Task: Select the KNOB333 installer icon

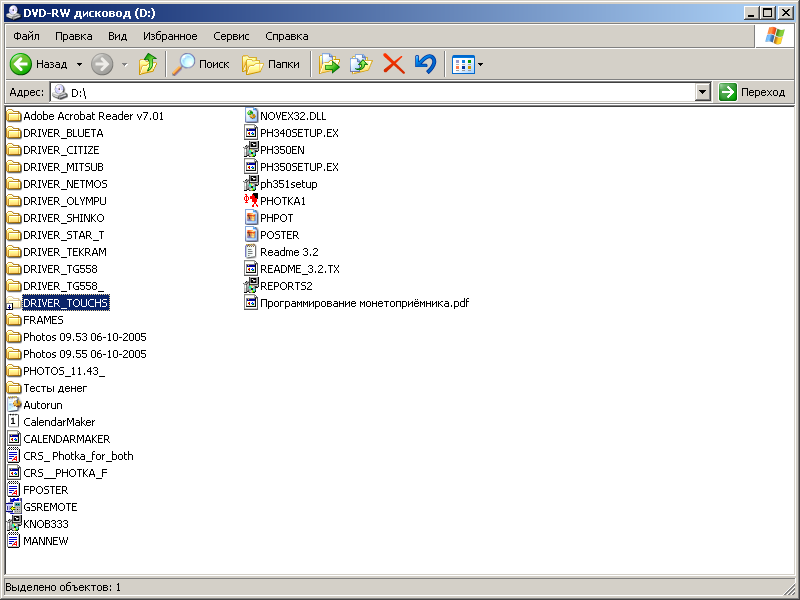Action: point(14,524)
